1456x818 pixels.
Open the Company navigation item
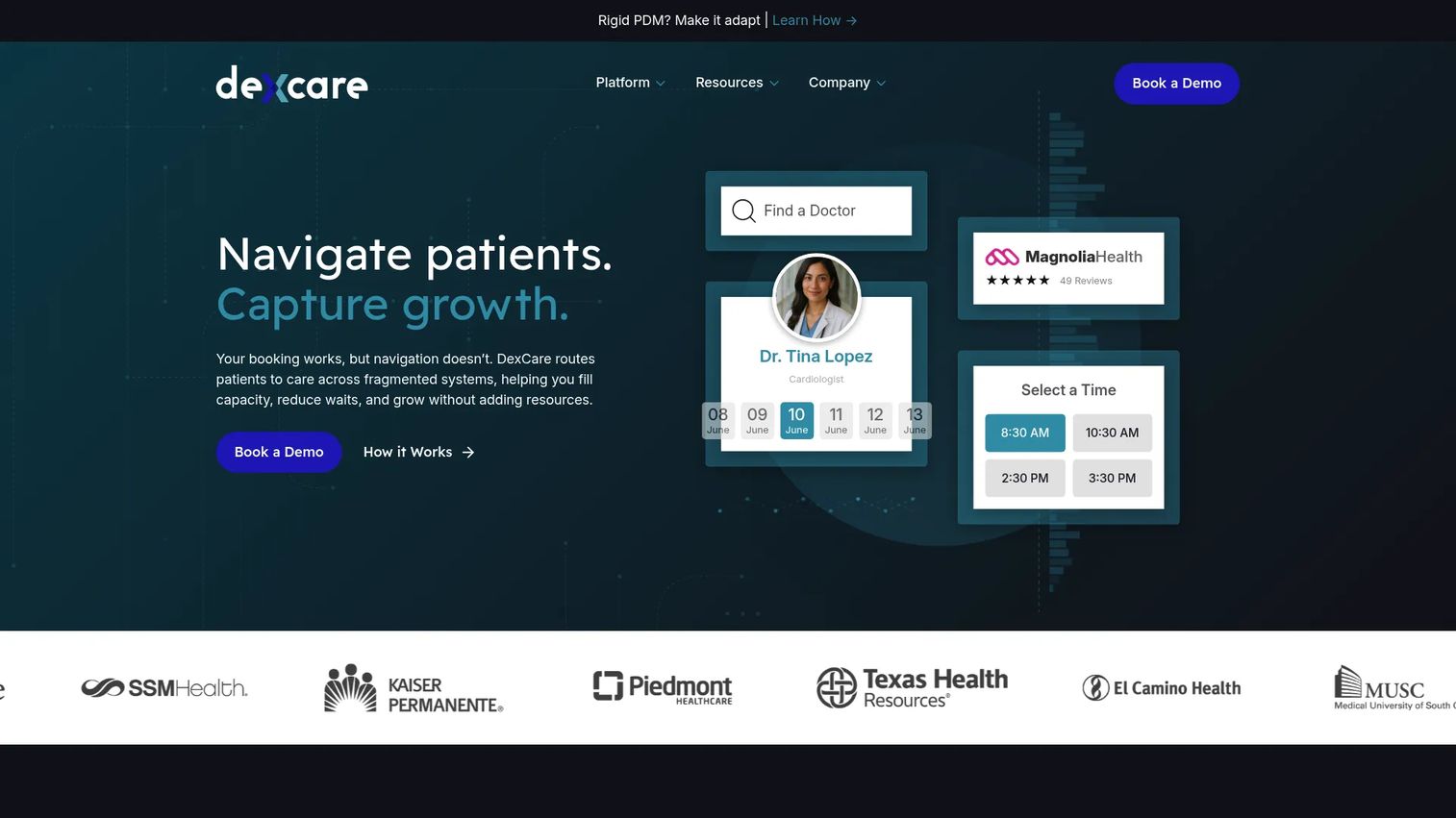[x=847, y=83]
